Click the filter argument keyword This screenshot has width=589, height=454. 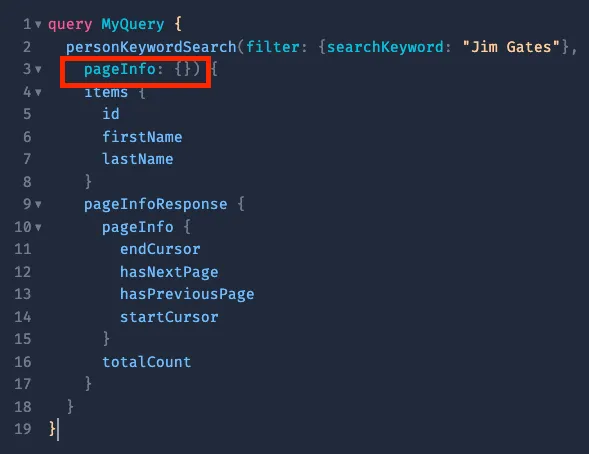tap(273, 47)
